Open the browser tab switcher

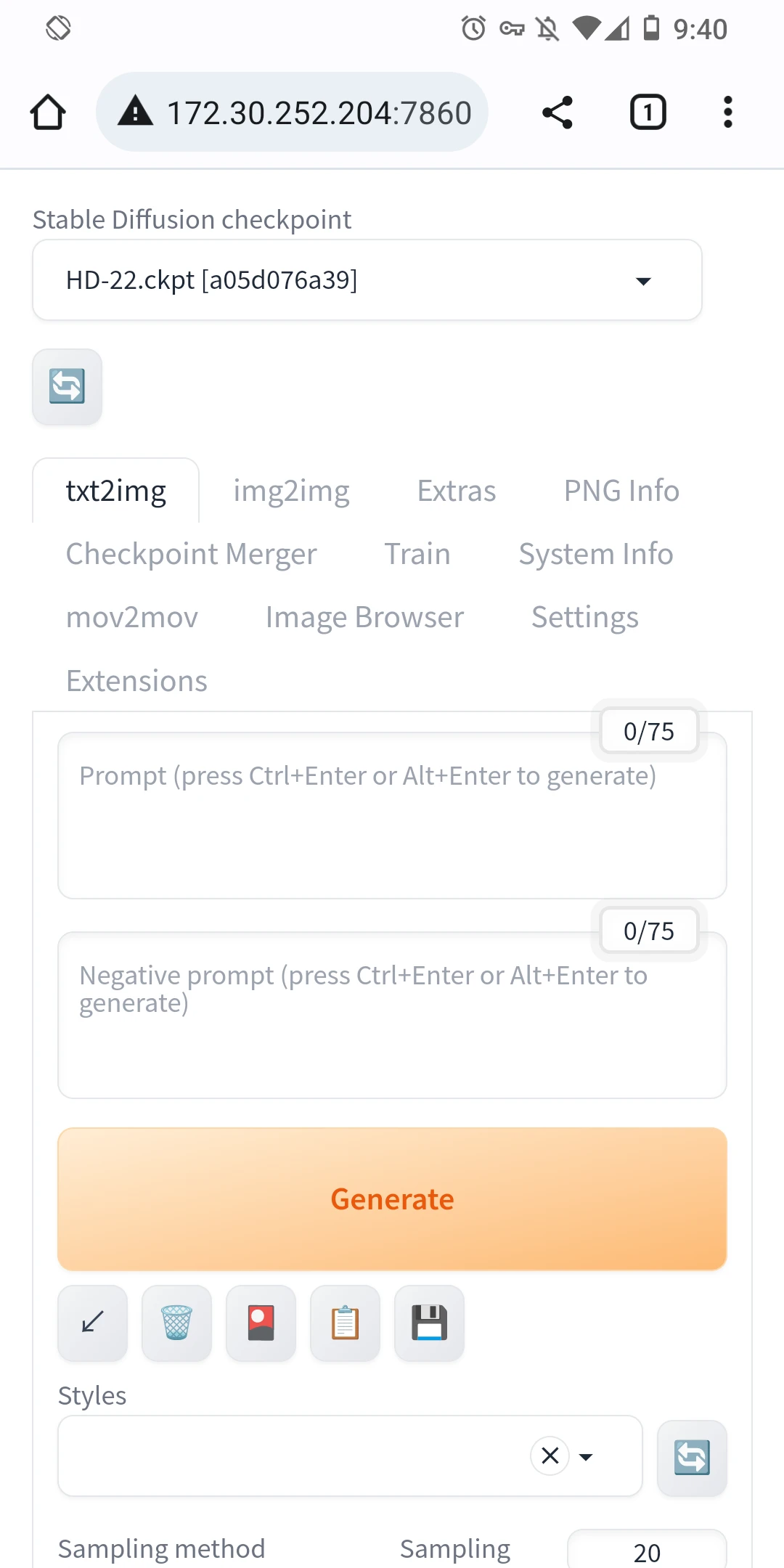click(648, 113)
